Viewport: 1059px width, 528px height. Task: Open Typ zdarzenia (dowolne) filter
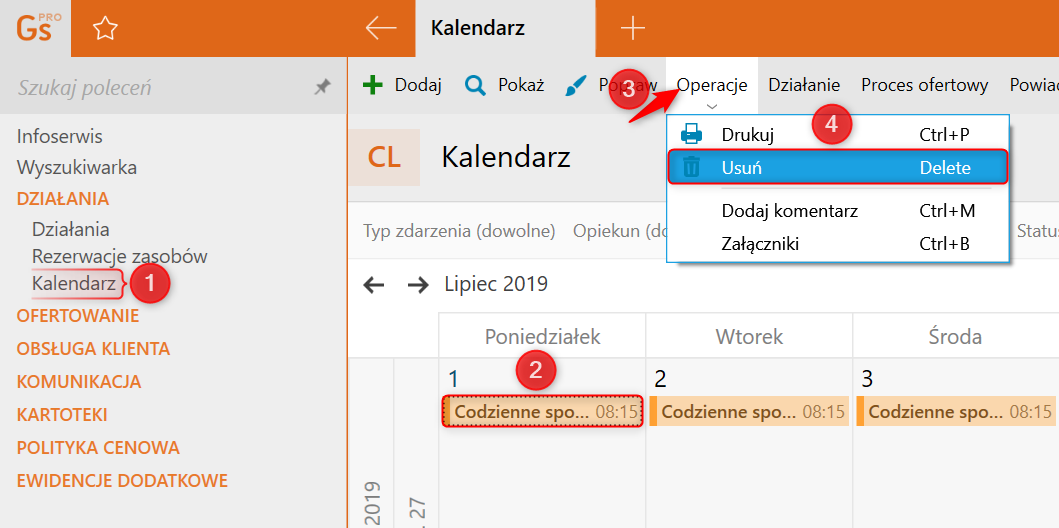coord(459,232)
